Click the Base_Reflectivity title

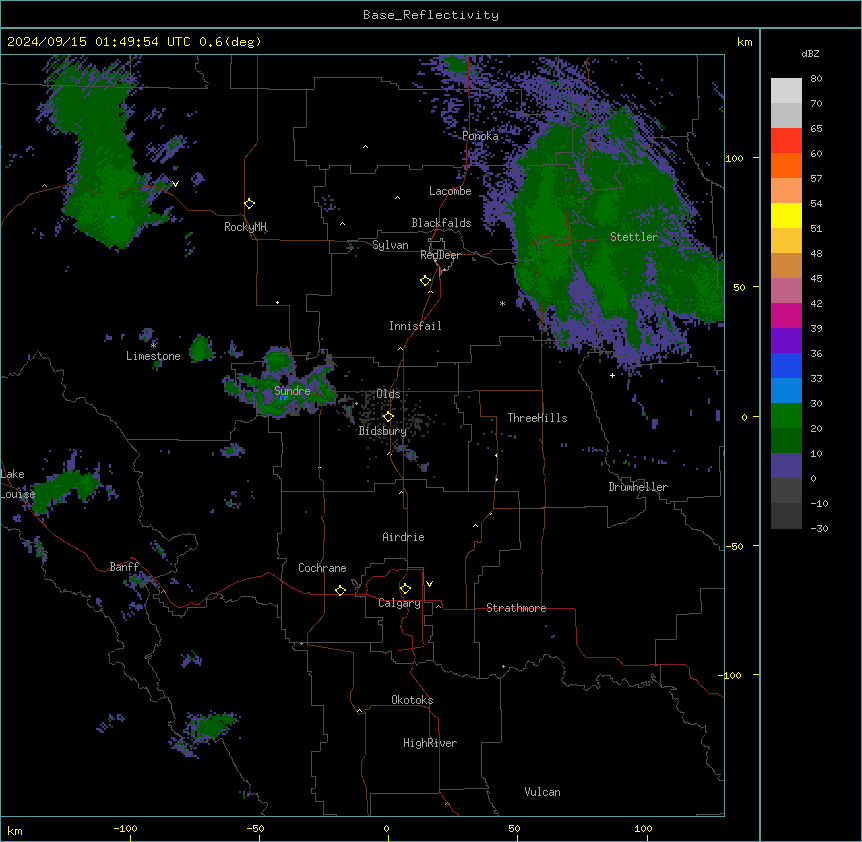(431, 15)
